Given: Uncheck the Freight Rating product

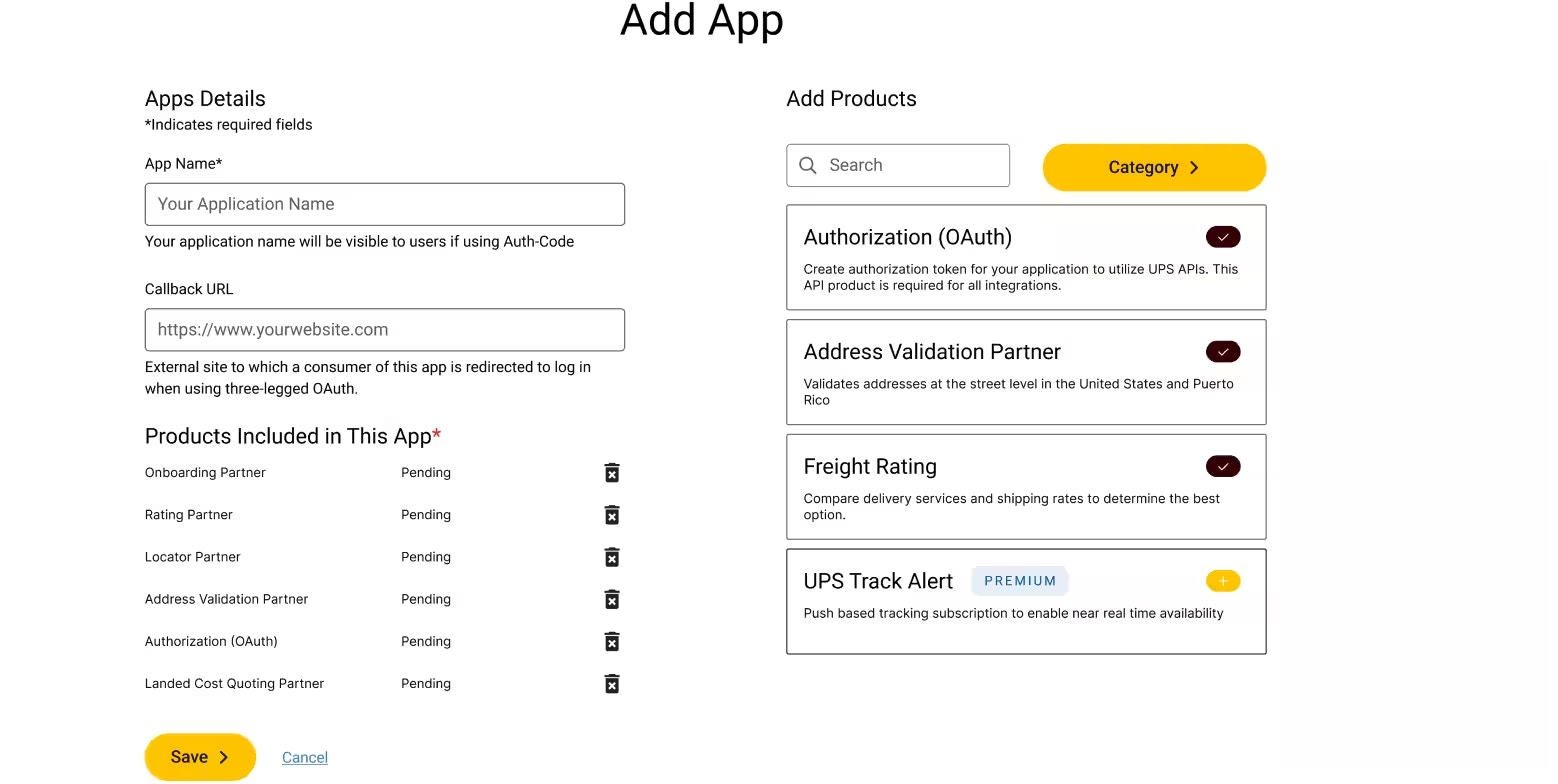Looking at the screenshot, I should (1223, 466).
